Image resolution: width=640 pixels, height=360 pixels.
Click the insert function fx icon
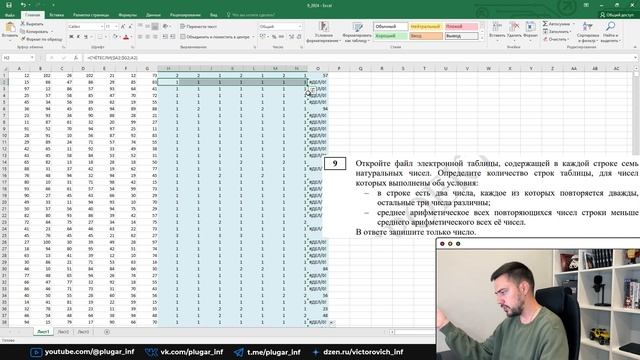76,58
